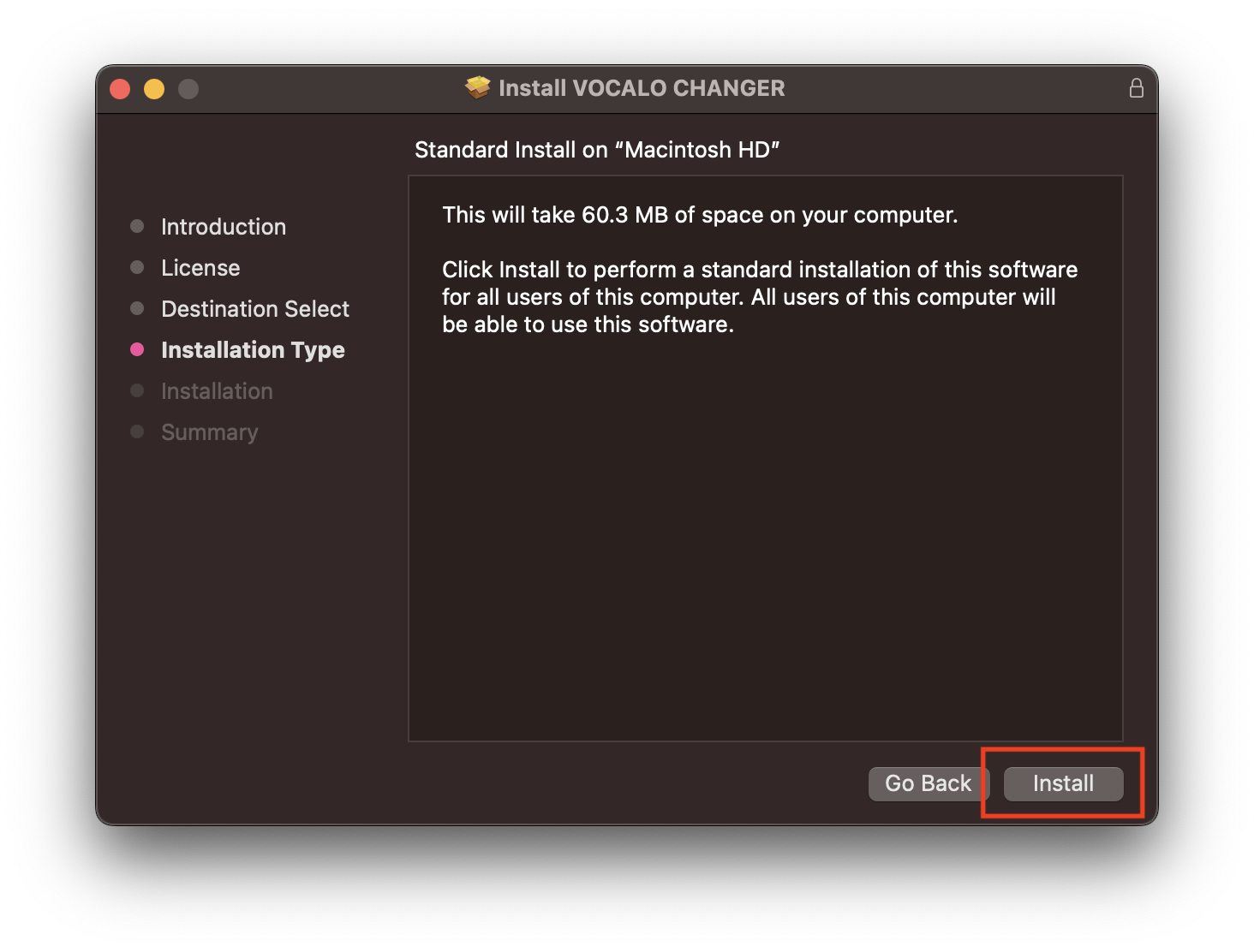Click the dot next to Summary step

click(137, 431)
